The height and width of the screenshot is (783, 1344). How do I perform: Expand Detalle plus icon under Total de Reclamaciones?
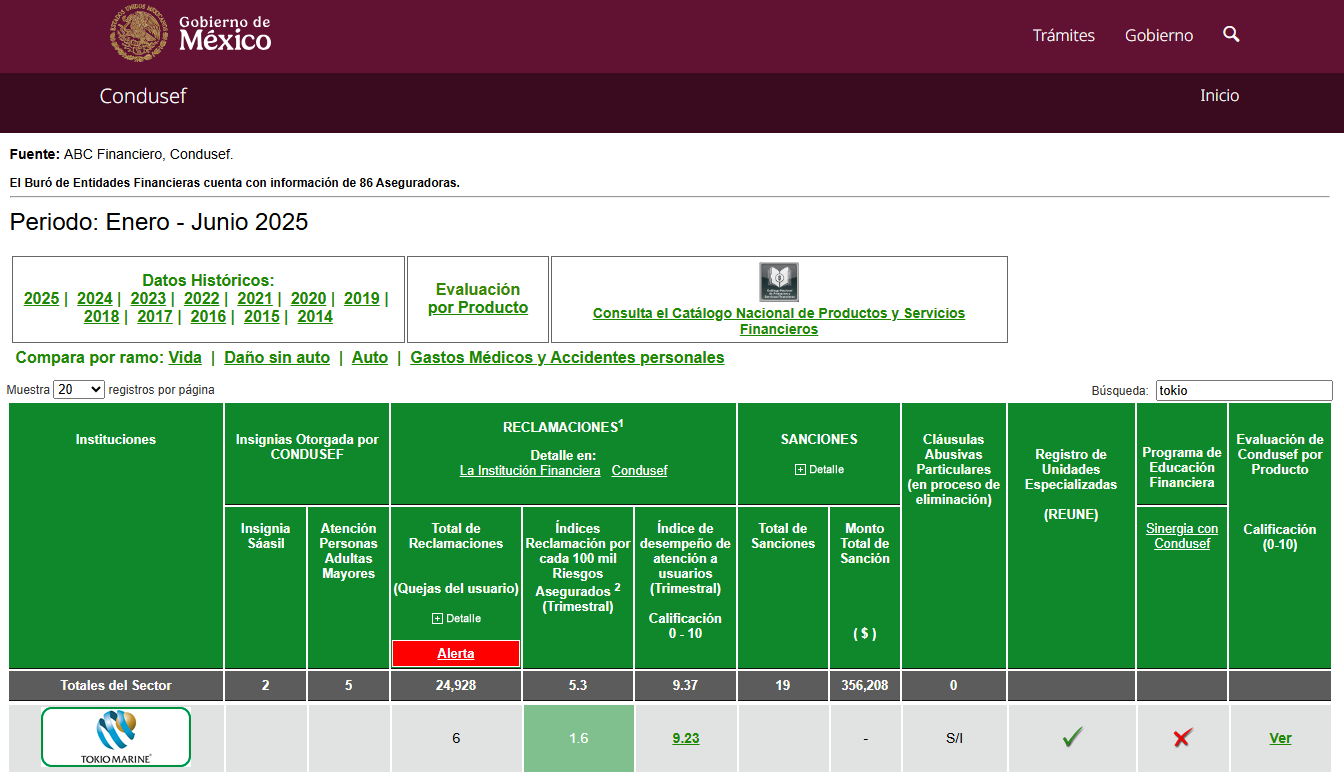437,619
